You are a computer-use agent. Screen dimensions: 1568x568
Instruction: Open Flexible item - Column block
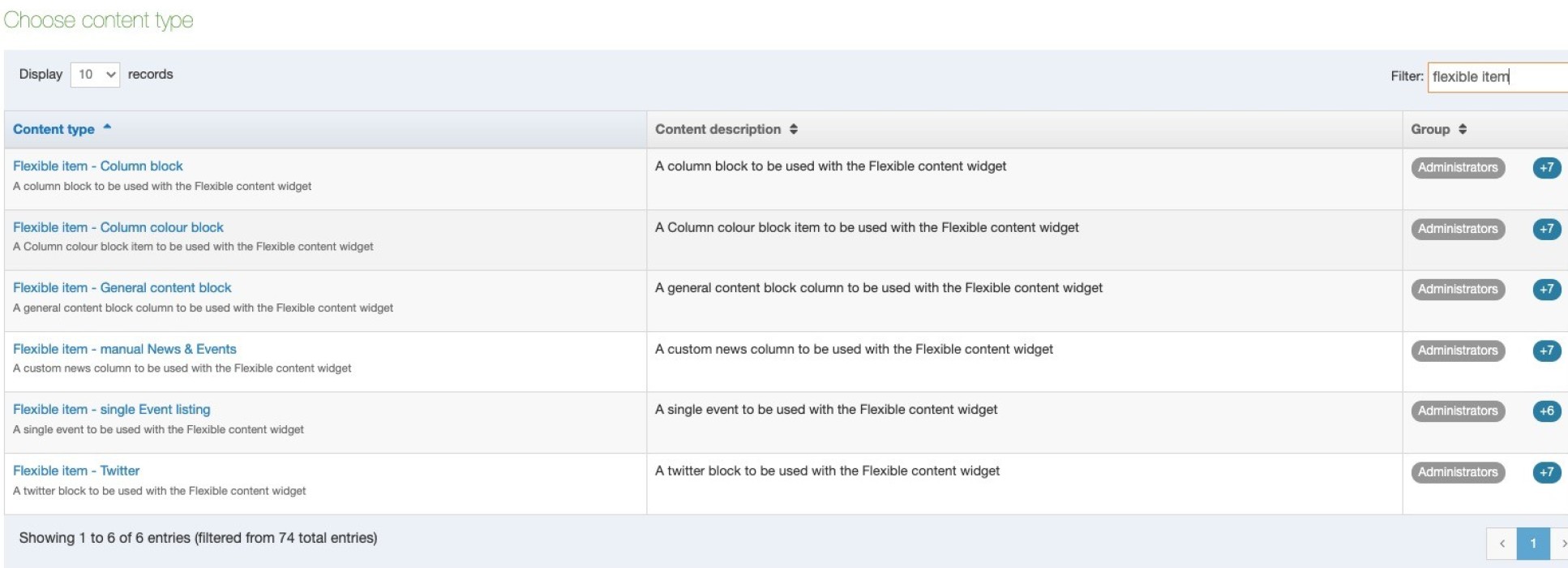pos(98,166)
